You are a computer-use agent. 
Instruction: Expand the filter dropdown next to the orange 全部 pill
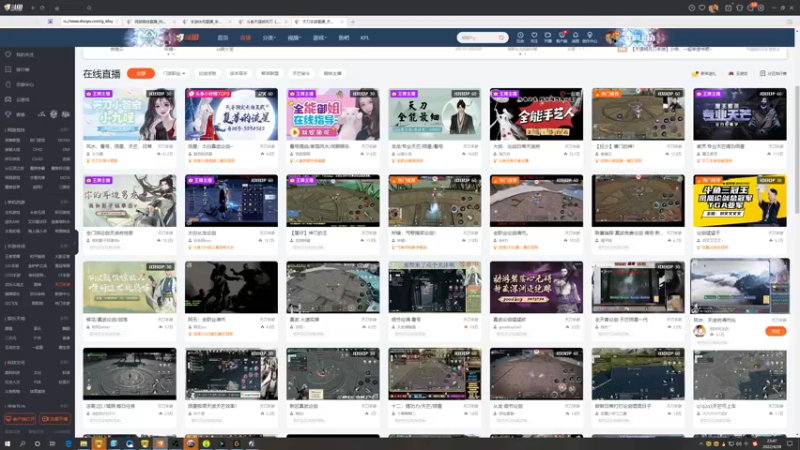click(173, 73)
